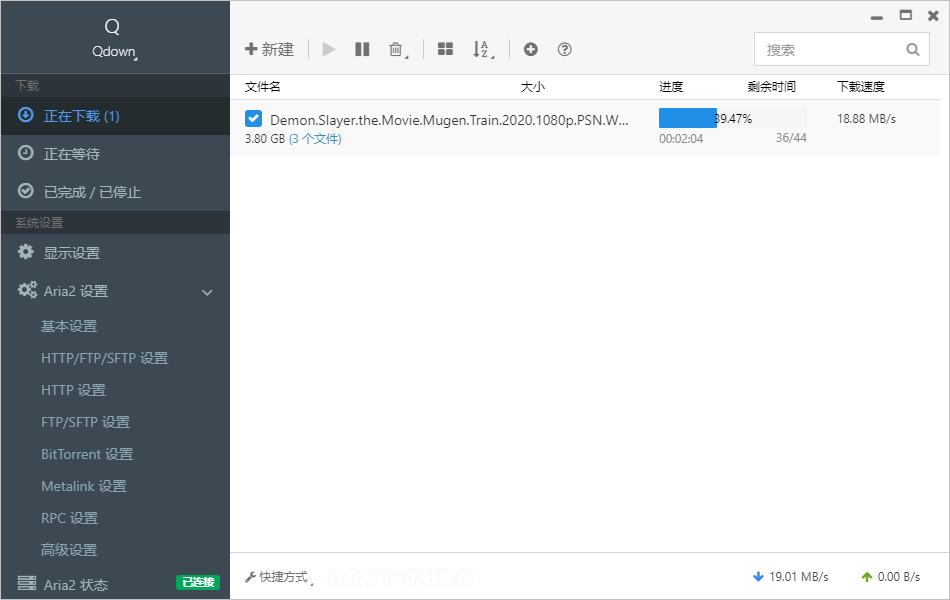
Task: Open help question mark icon
Action: point(565,49)
